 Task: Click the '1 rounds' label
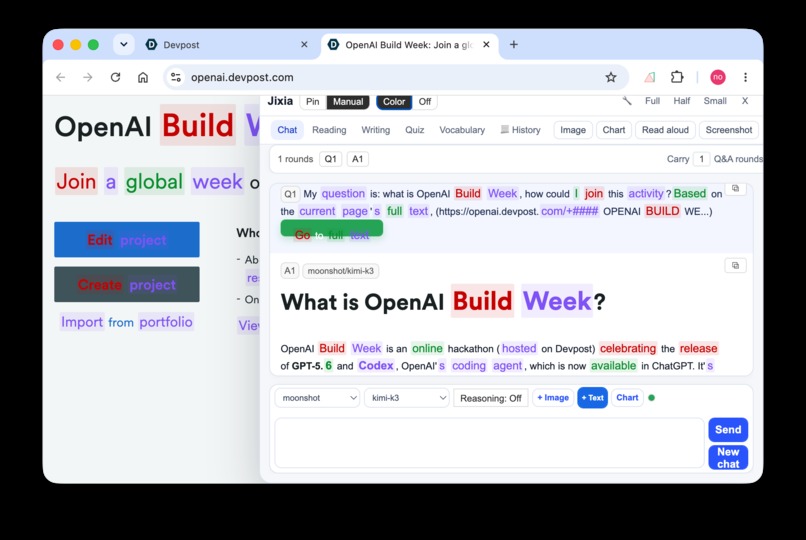click(295, 159)
